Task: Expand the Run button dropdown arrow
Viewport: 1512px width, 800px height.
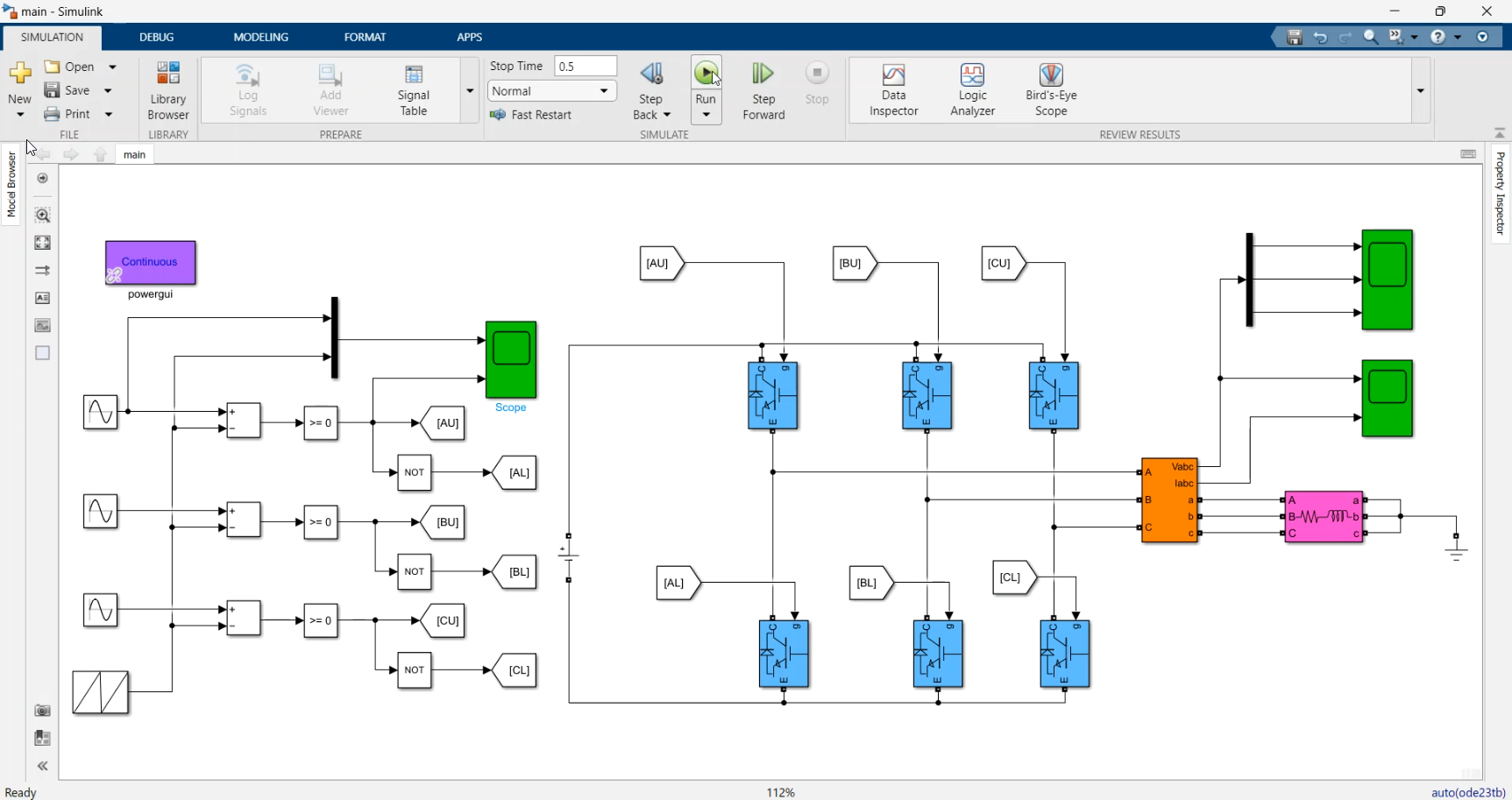Action: pos(706,115)
